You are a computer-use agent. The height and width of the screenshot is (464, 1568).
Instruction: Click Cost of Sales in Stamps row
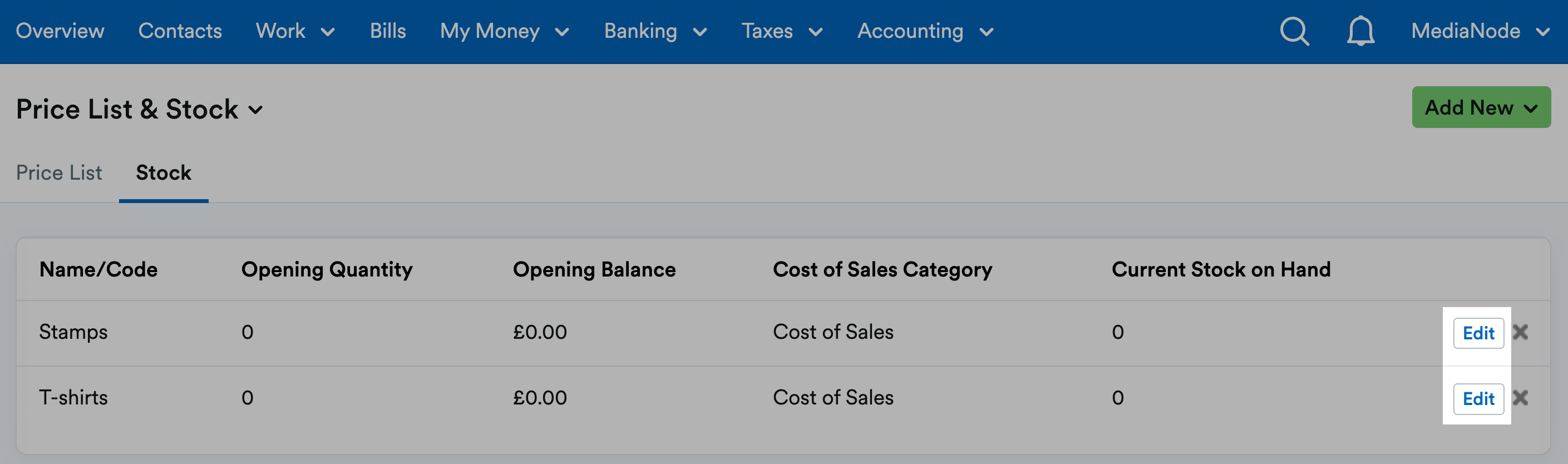[x=834, y=332]
